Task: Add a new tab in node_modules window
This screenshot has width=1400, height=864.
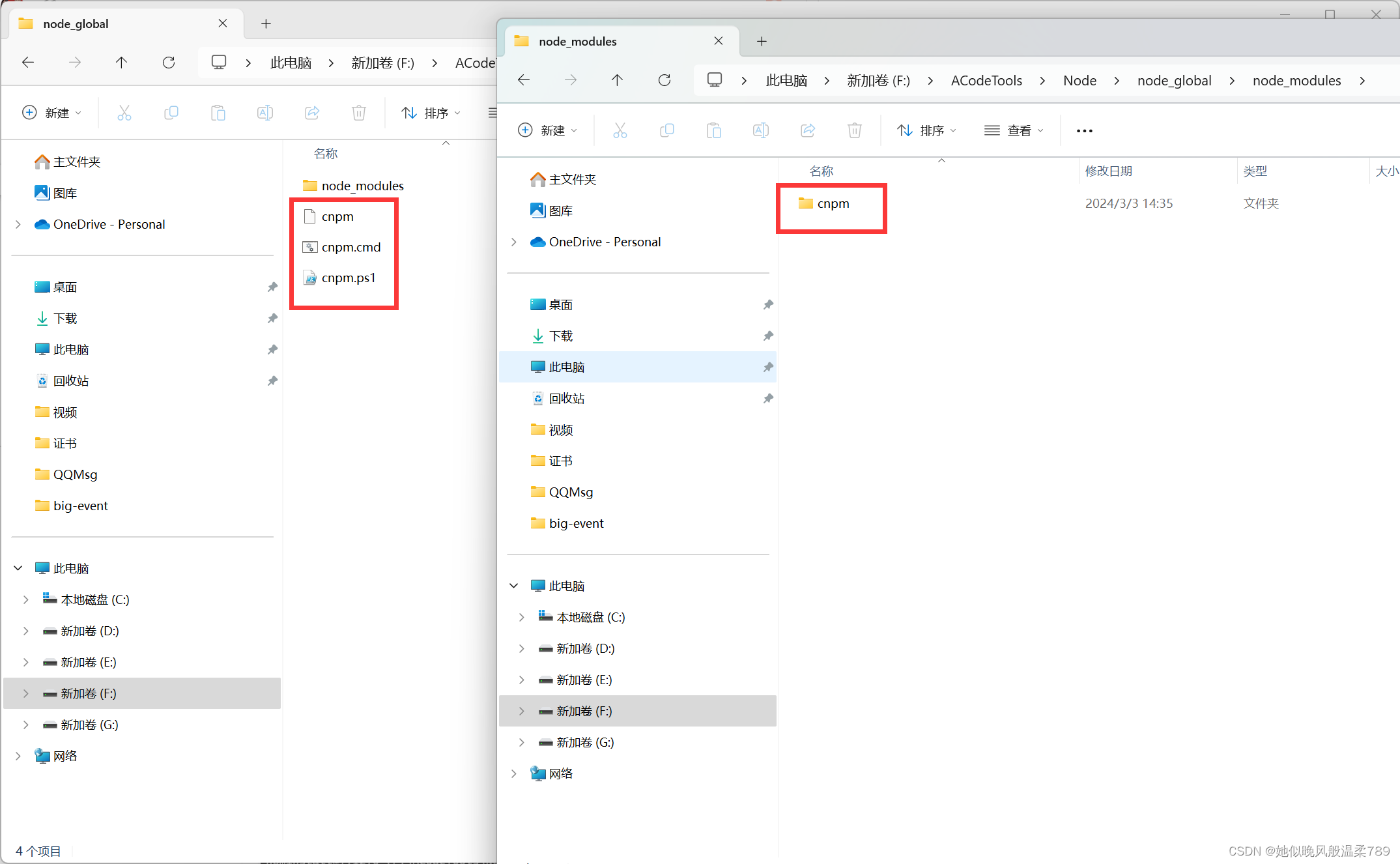Action: pos(762,41)
